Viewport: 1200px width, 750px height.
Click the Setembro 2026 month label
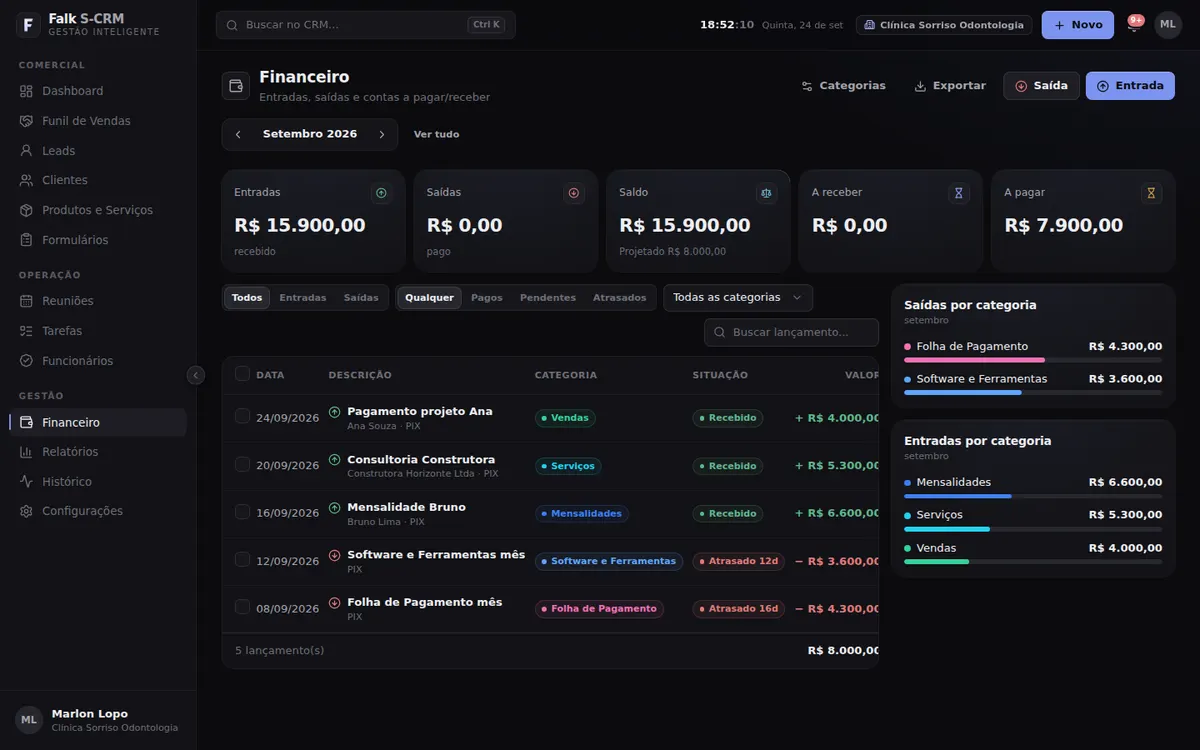coord(310,134)
